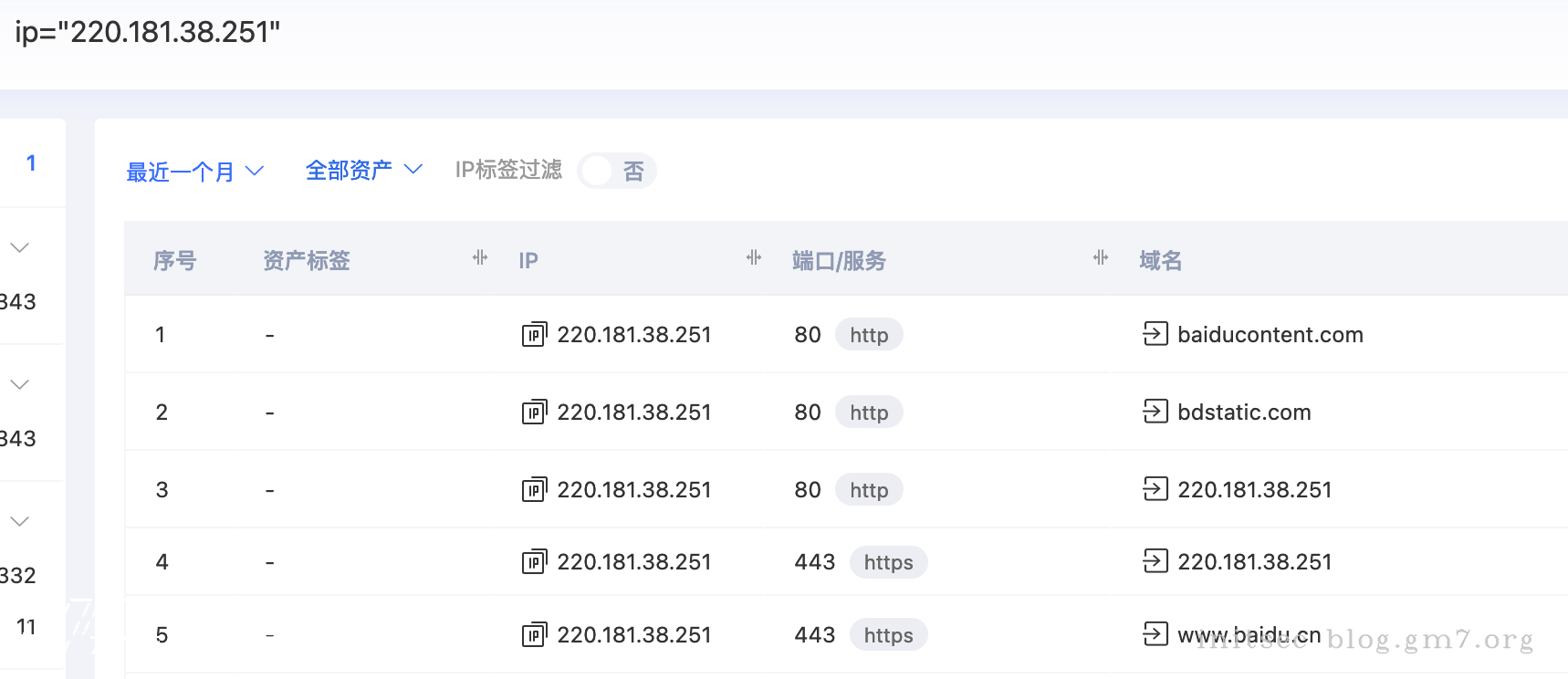Open the baiducontent.com domain link
Viewport: 1568px width, 679px height.
1270,335
